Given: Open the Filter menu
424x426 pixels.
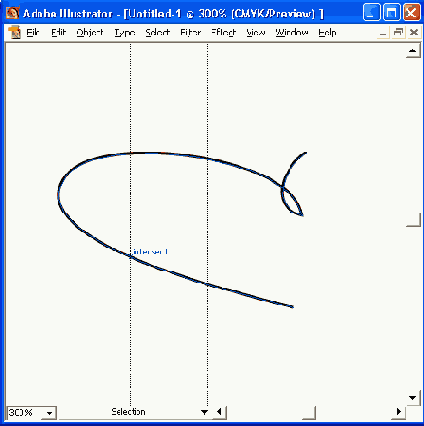Looking at the screenshot, I should [190, 33].
